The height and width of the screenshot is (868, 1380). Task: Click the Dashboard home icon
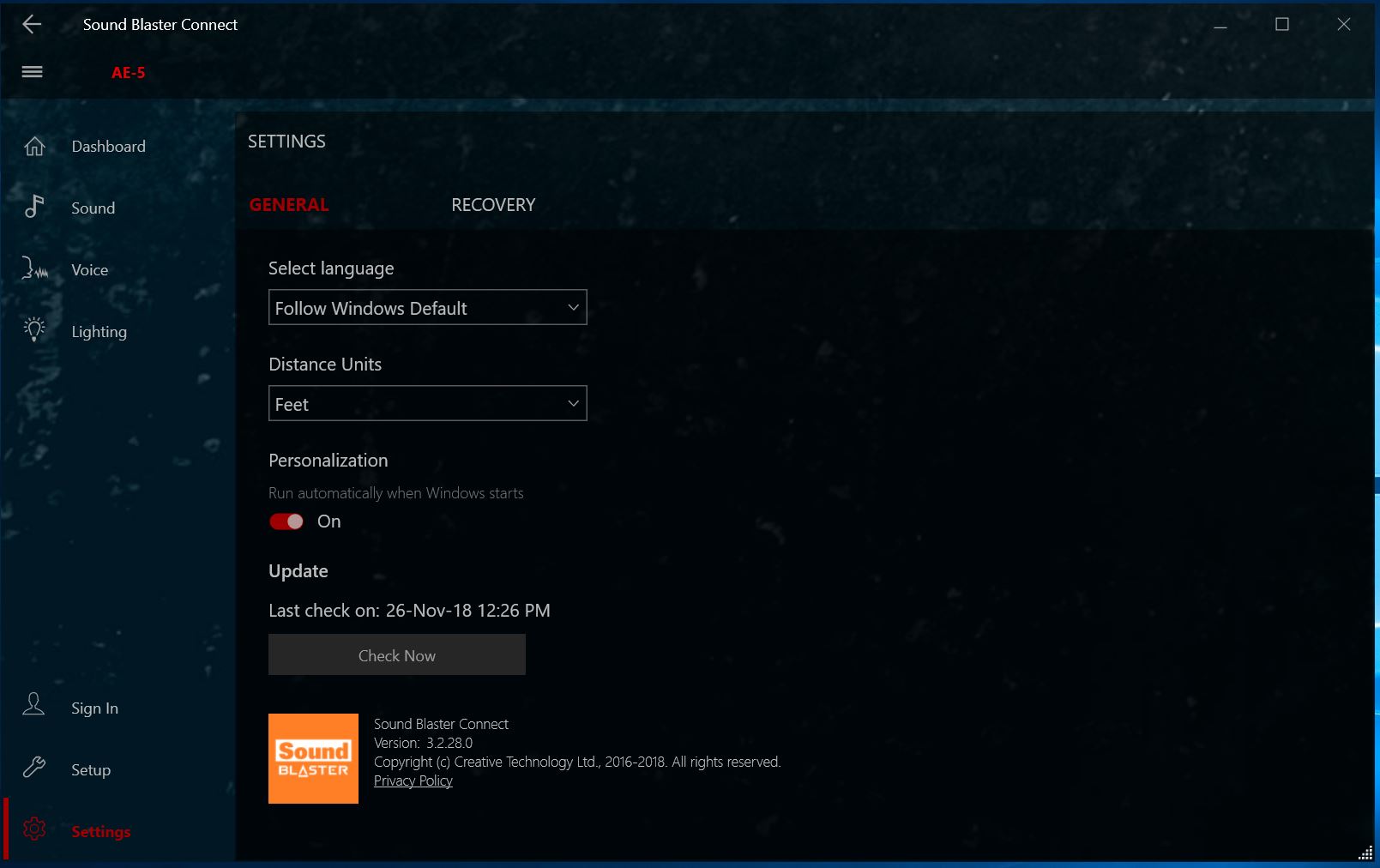34,147
